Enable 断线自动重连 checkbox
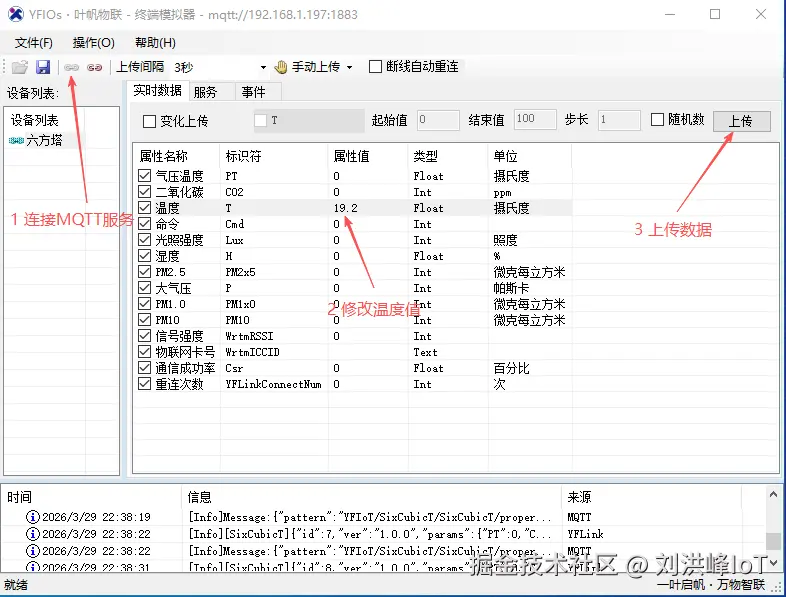The width and height of the screenshot is (786, 597). tap(375, 67)
